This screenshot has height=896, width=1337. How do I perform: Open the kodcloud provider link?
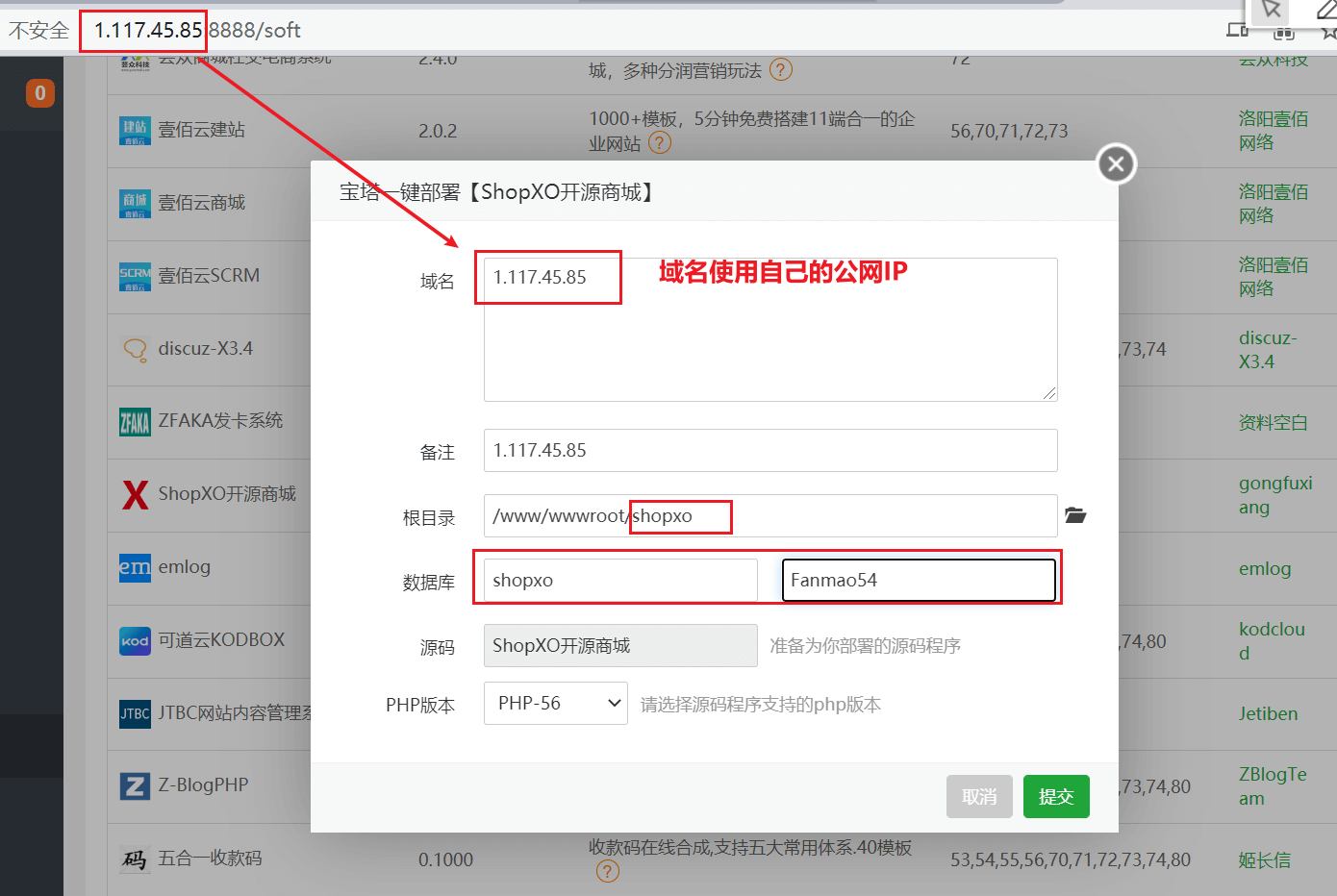1272,641
